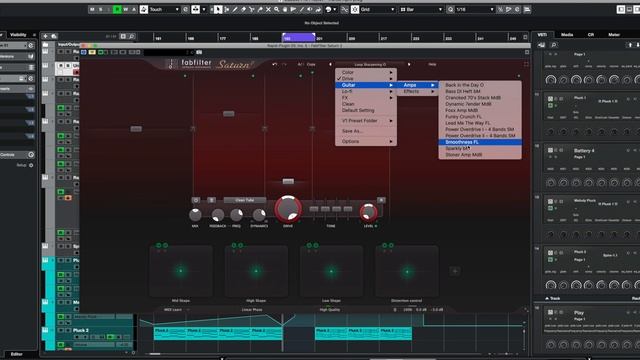Expand the Drive preset submenu

coord(366,78)
